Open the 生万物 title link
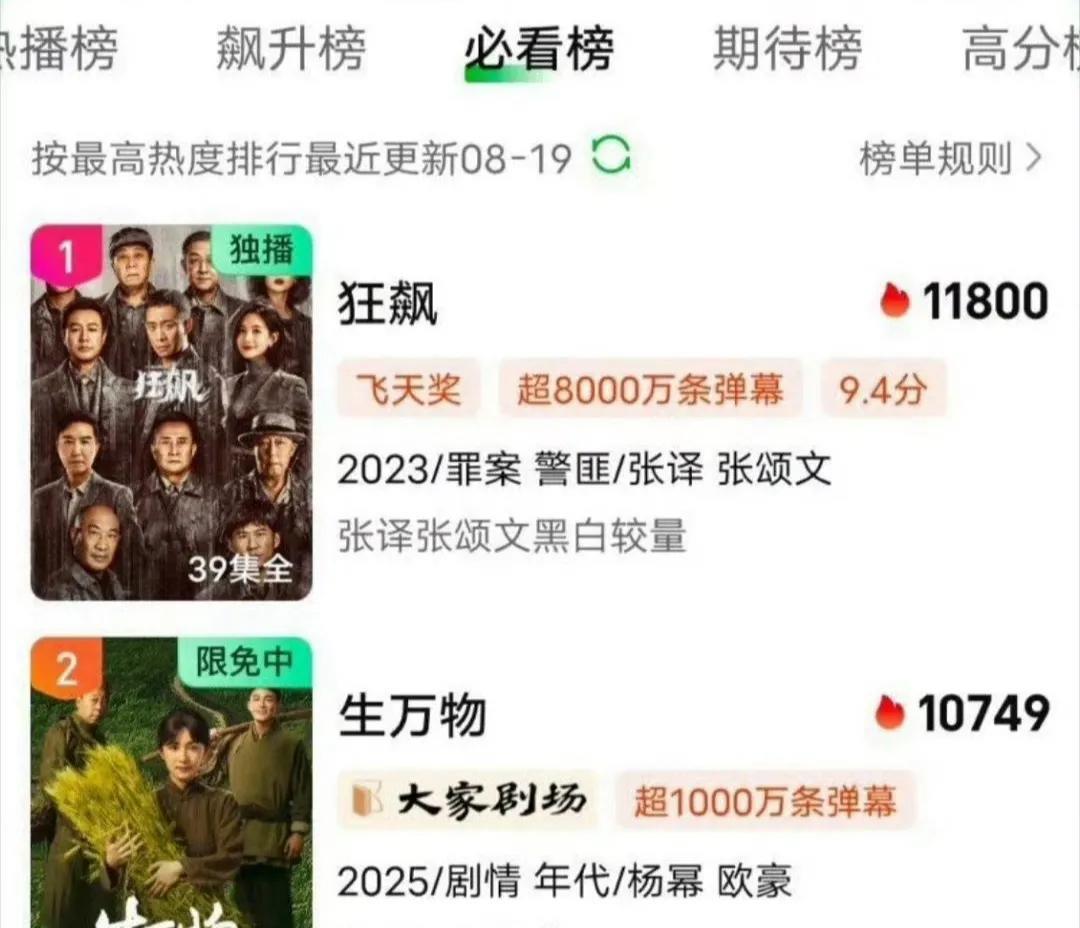Image resolution: width=1080 pixels, height=928 pixels. click(x=413, y=715)
